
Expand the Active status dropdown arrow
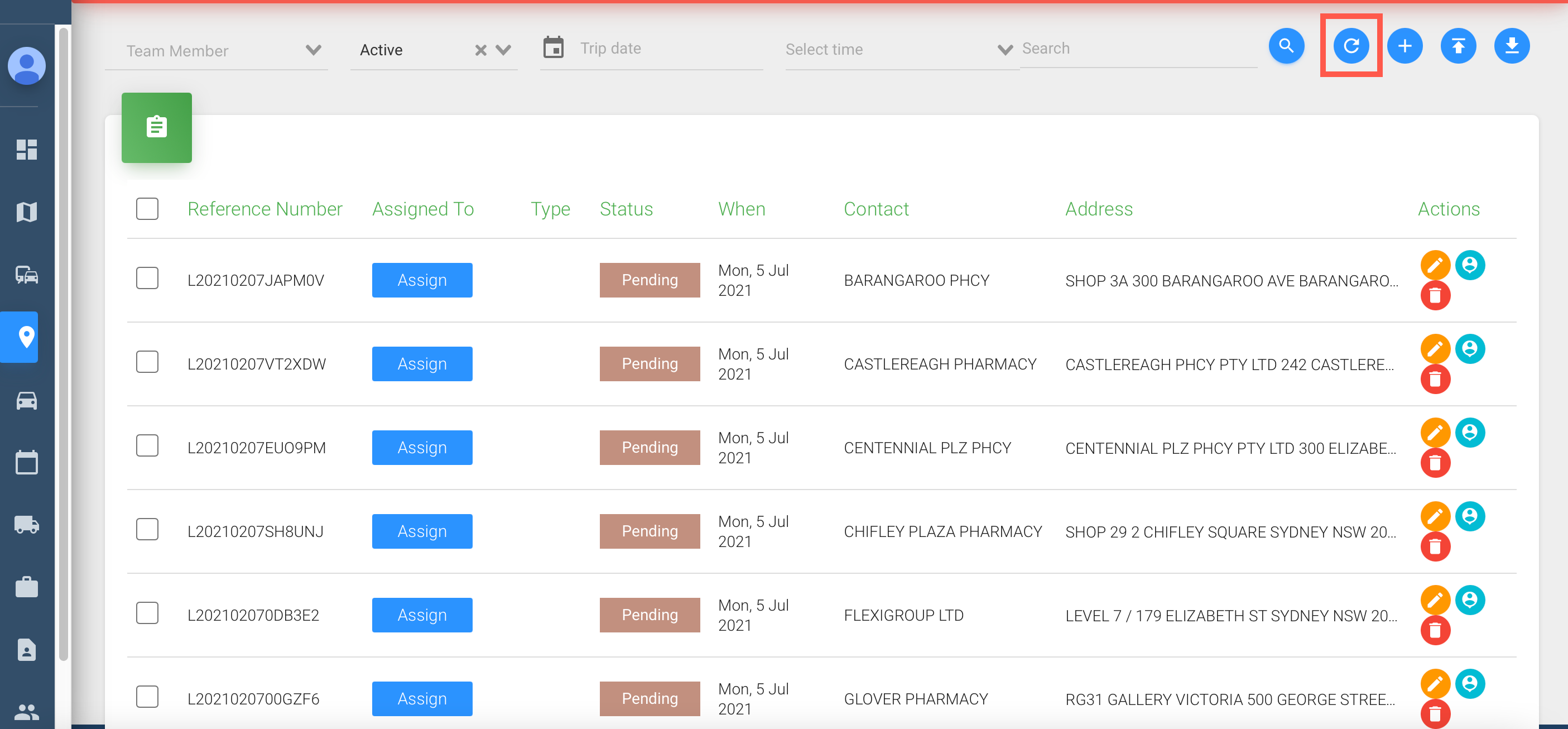click(x=503, y=50)
